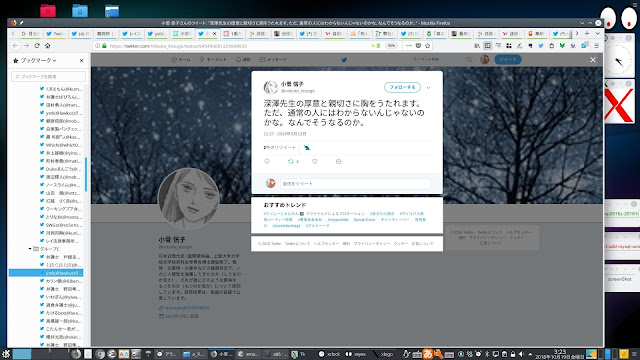Open the profile website link below the bio
The height and width of the screenshot is (360, 640).
[187, 308]
